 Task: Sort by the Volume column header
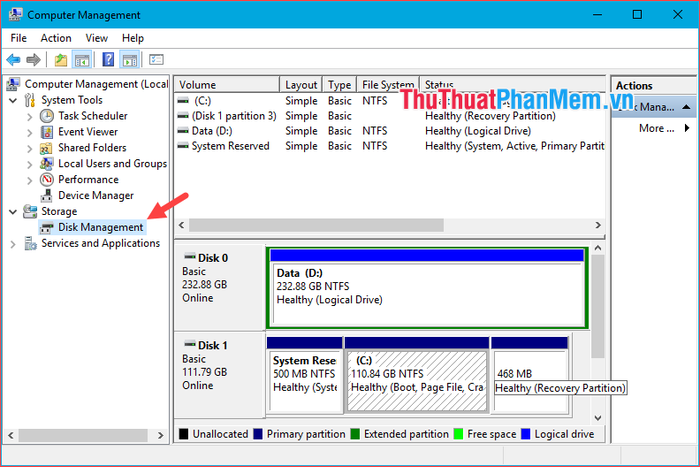227,84
